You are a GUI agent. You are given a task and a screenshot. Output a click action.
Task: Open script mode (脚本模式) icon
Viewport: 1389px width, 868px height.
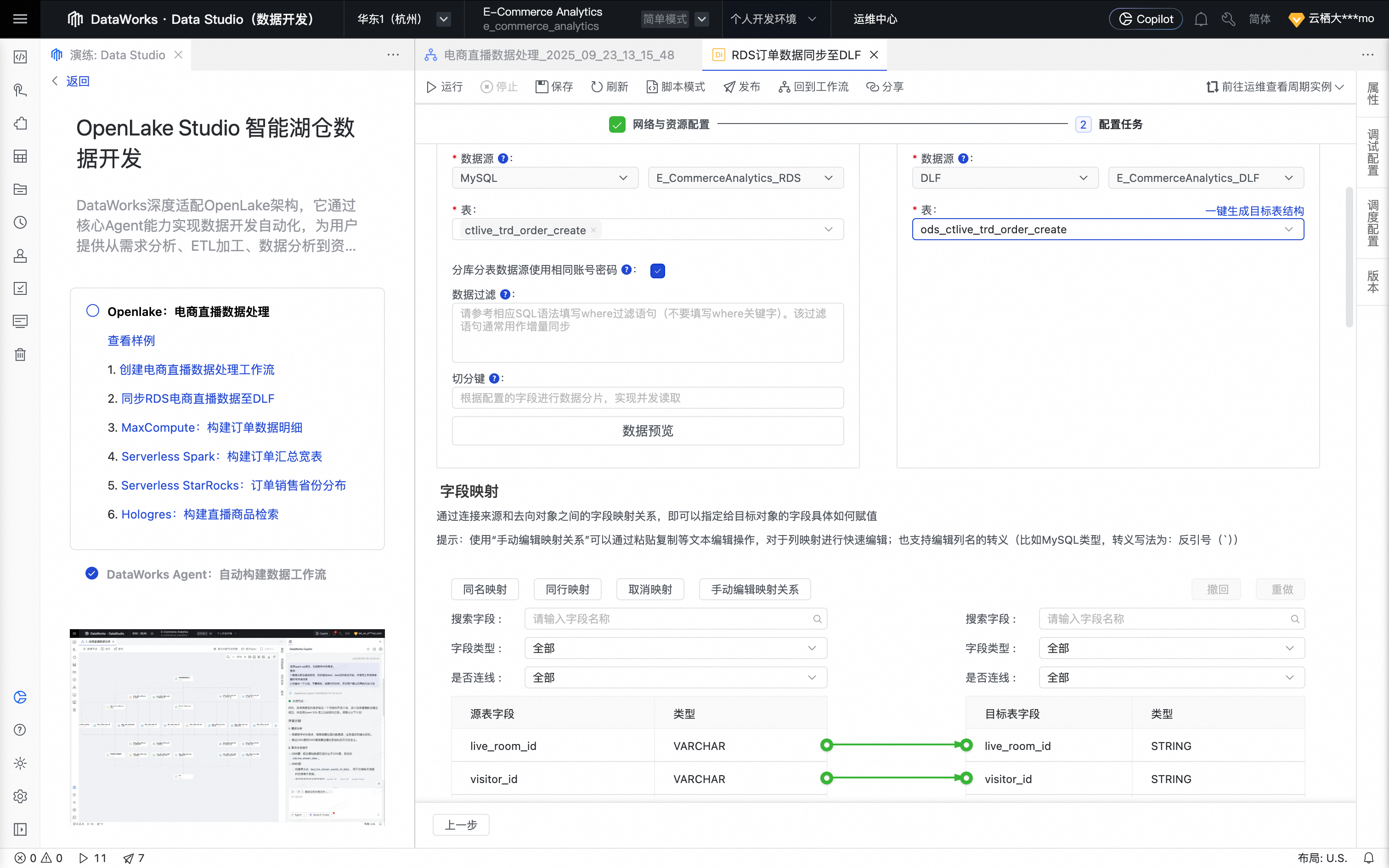(652, 87)
